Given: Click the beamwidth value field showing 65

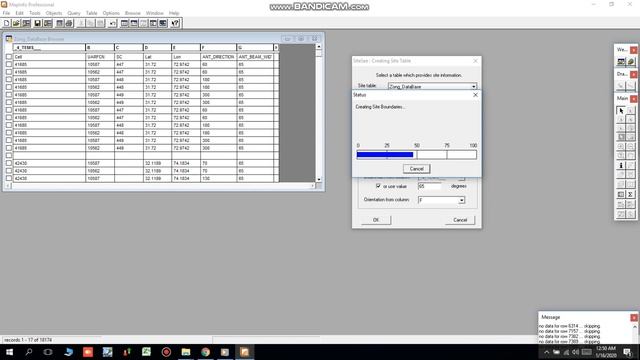Looking at the screenshot, I should click(429, 186).
